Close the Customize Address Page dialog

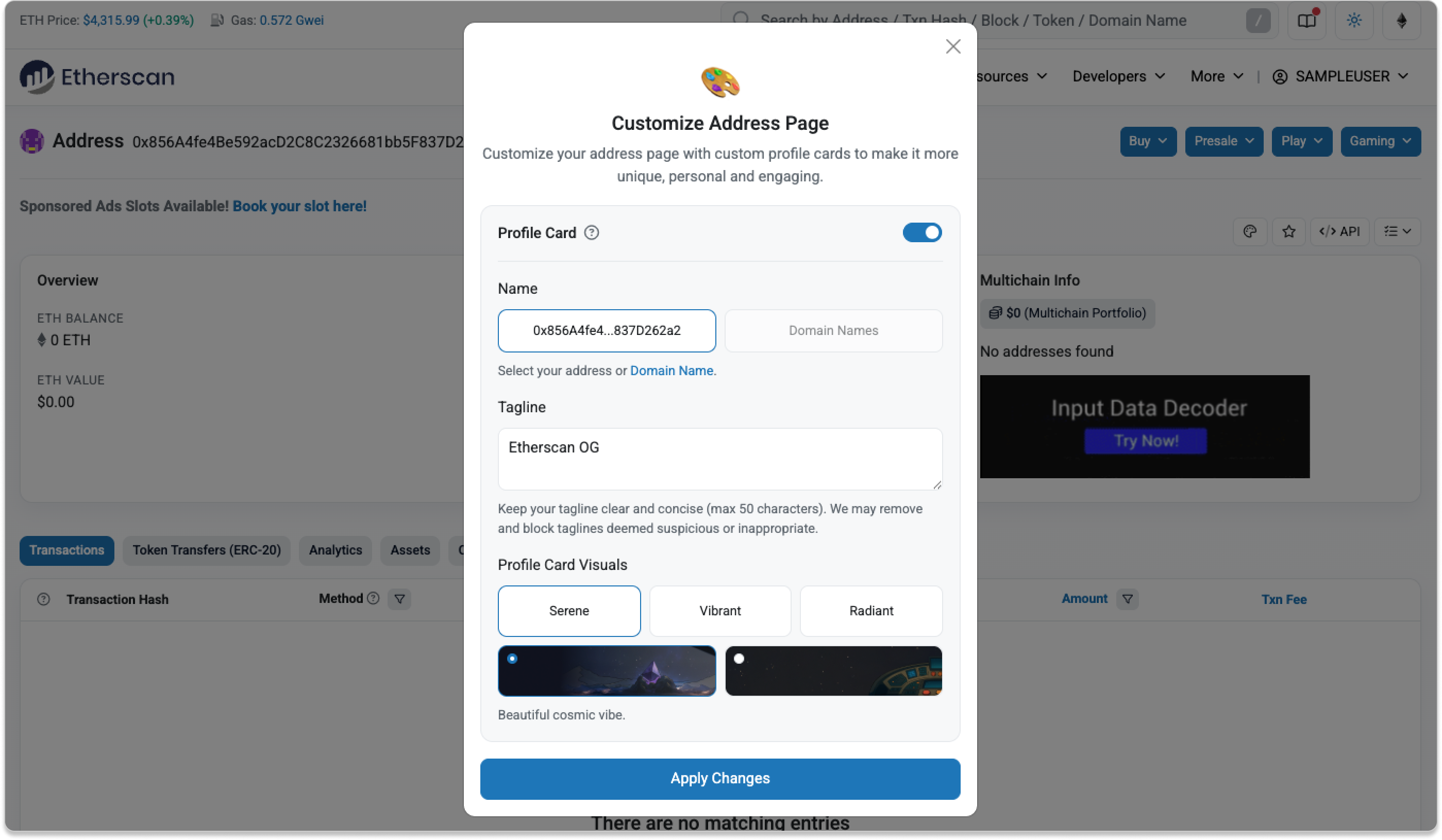point(953,46)
